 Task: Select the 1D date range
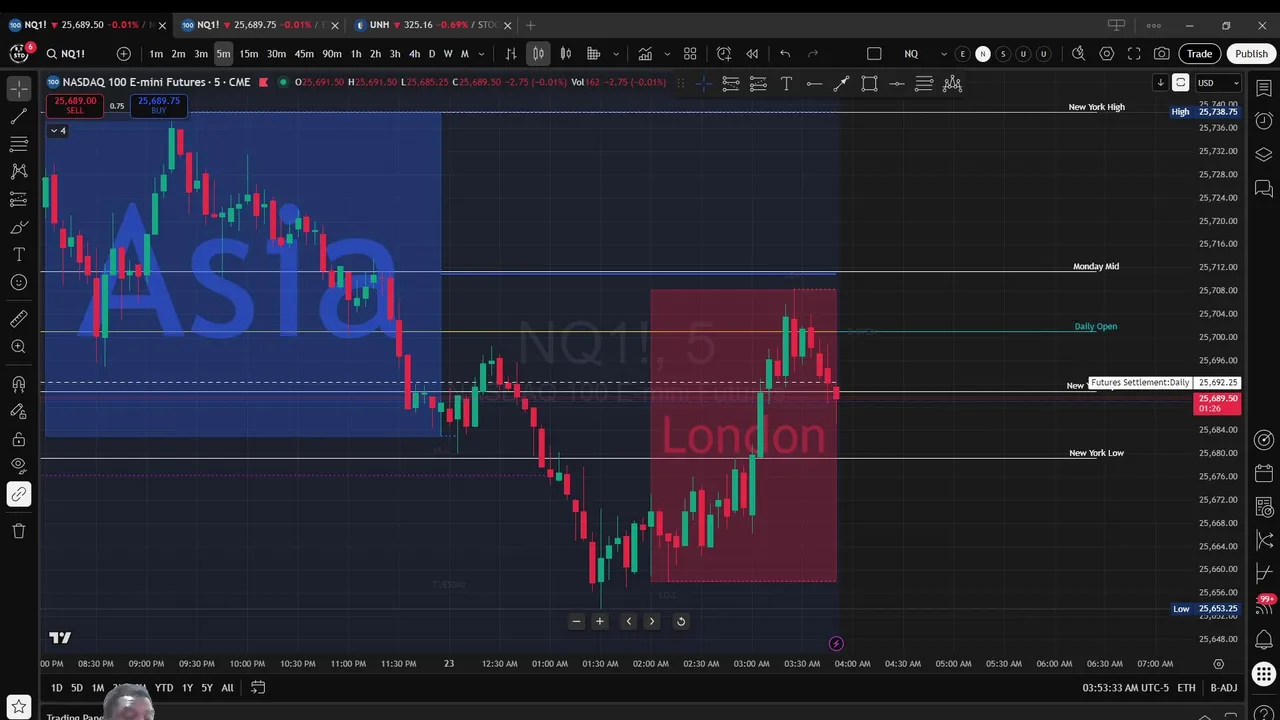56,688
